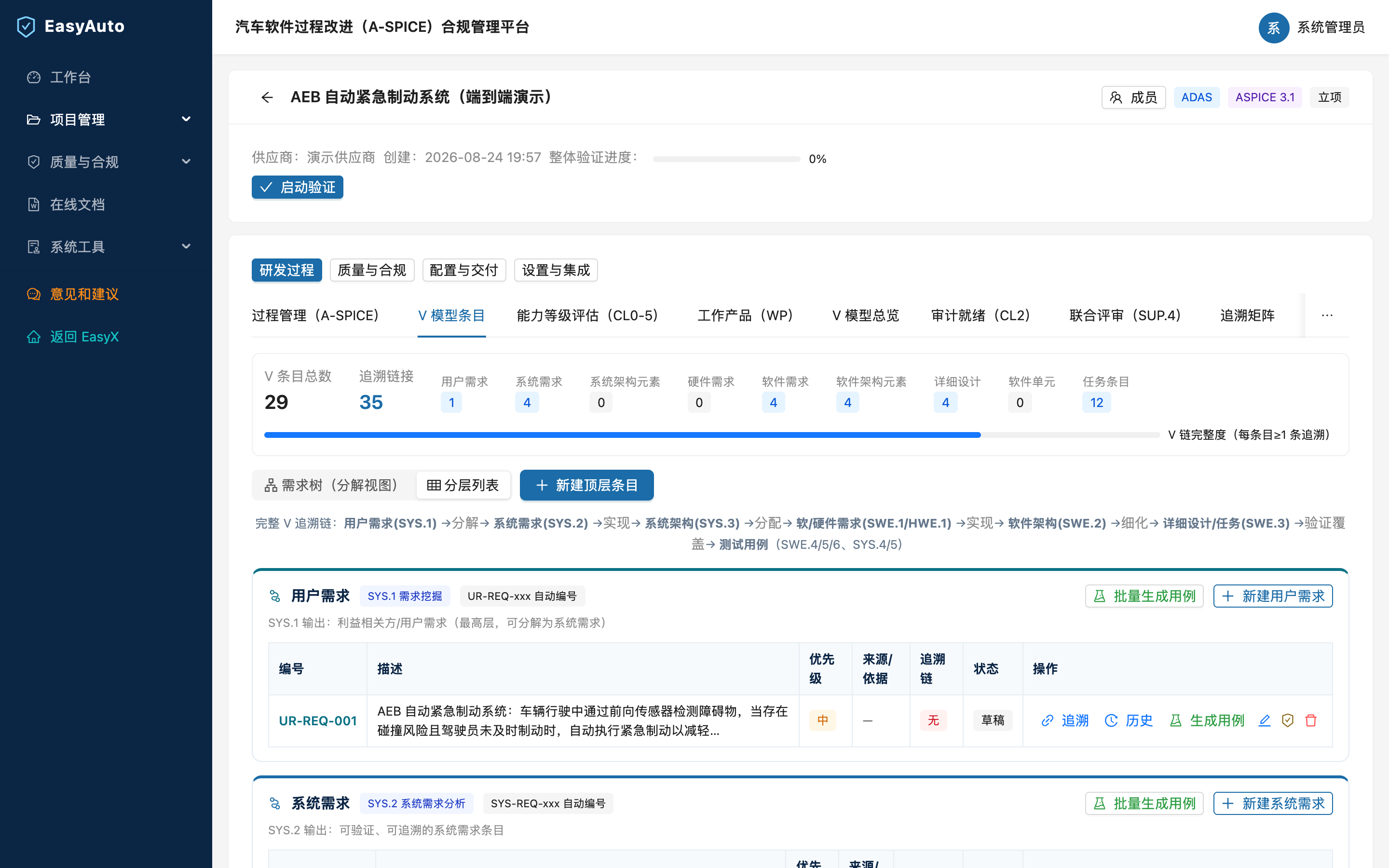Image resolution: width=1389 pixels, height=868 pixels.
Task: Switch to V 模型条目 tab
Action: [452, 316]
